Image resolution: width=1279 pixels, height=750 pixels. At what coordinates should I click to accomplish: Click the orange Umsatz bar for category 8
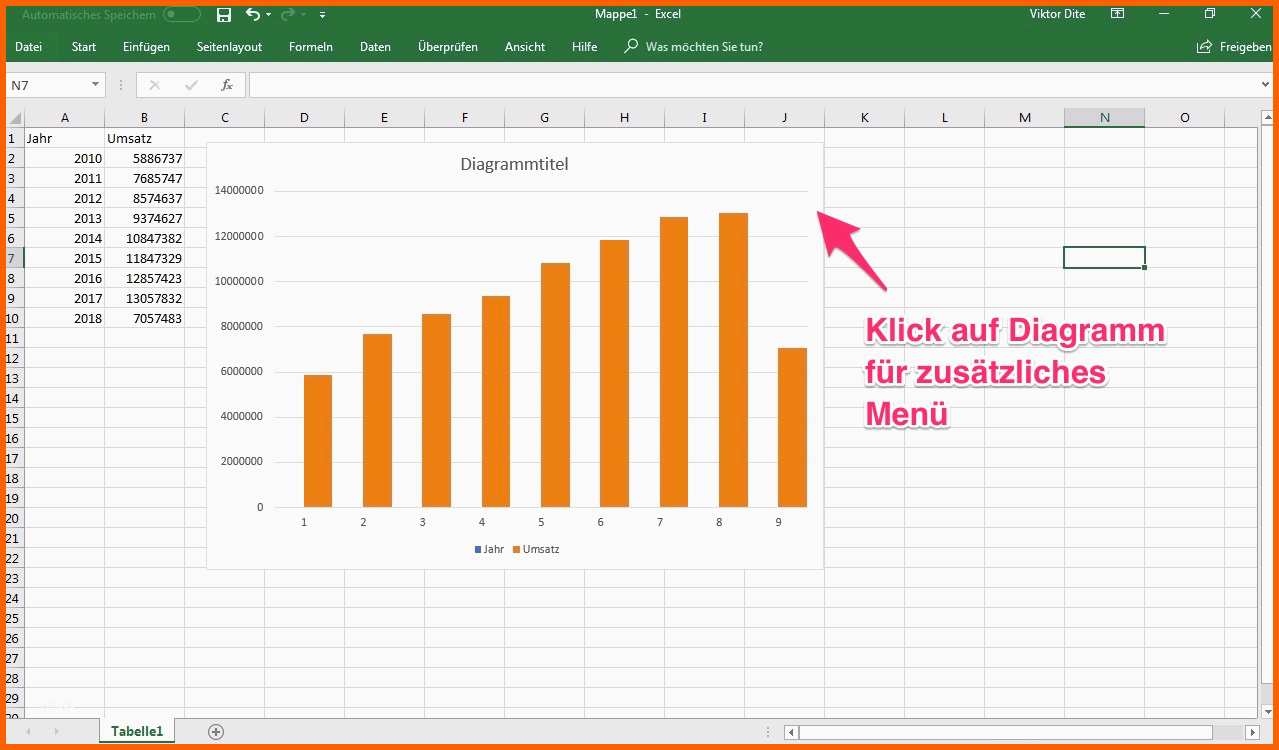click(733, 360)
